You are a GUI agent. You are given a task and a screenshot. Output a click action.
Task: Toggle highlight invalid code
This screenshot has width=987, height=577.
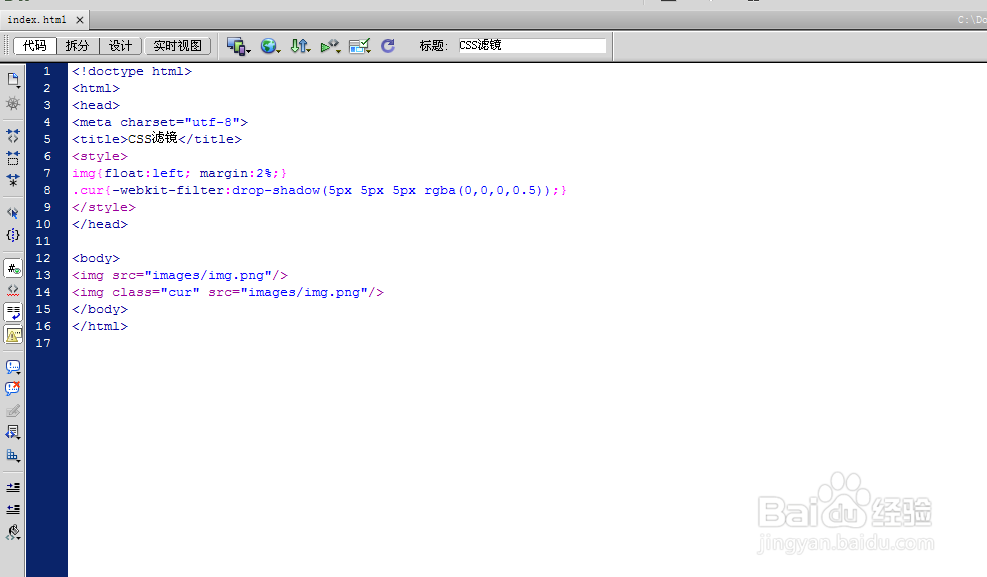click(13, 290)
